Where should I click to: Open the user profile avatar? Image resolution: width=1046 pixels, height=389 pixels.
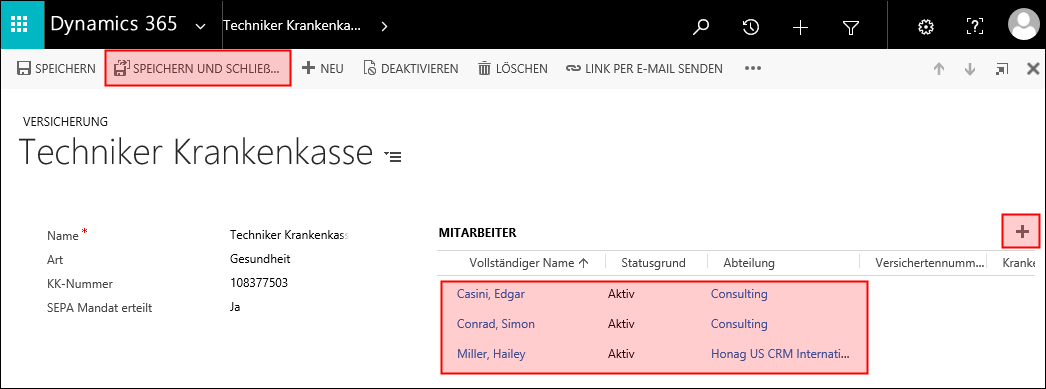coord(1023,25)
